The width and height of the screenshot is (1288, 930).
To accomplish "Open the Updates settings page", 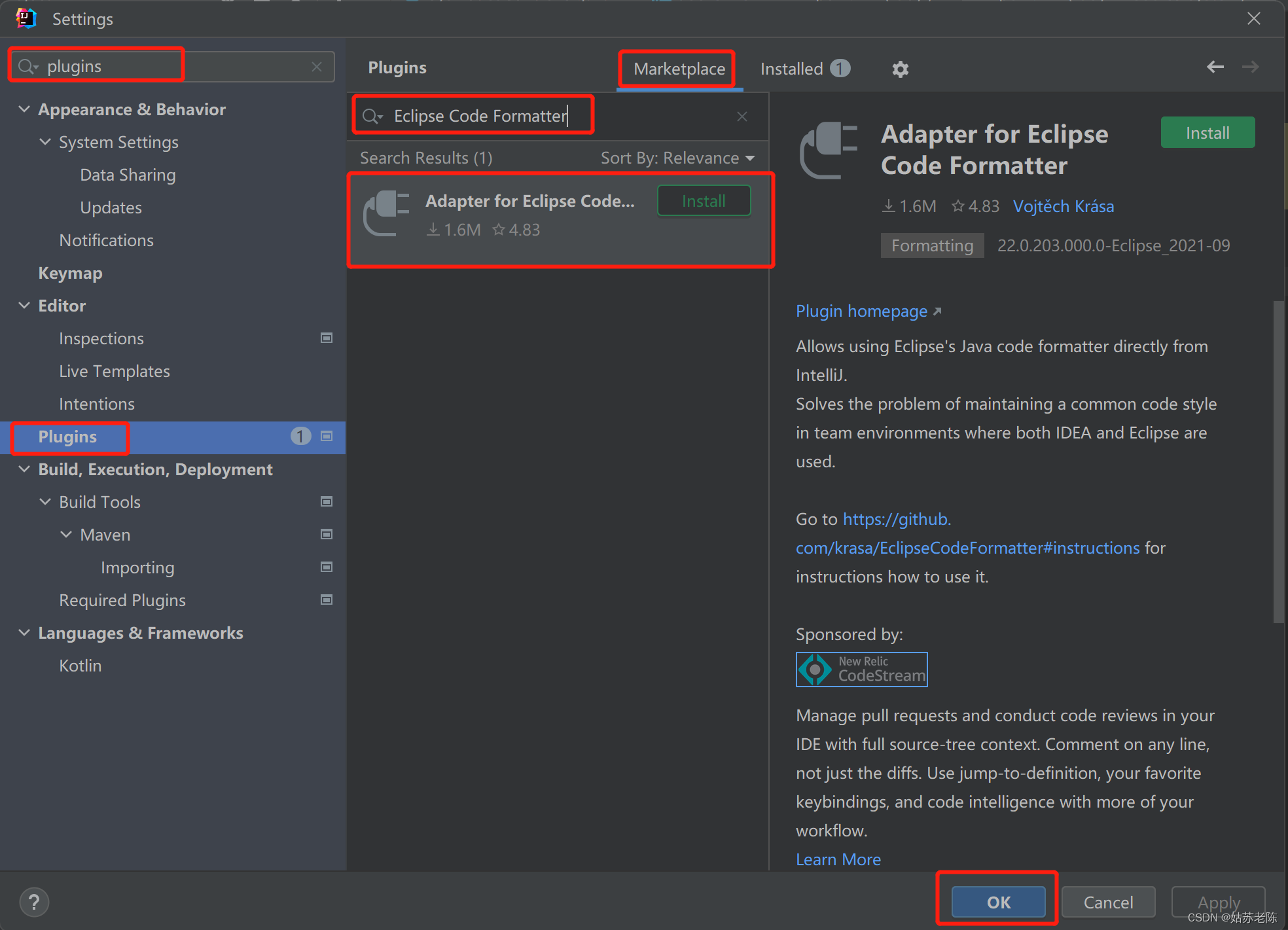I will coord(111,207).
